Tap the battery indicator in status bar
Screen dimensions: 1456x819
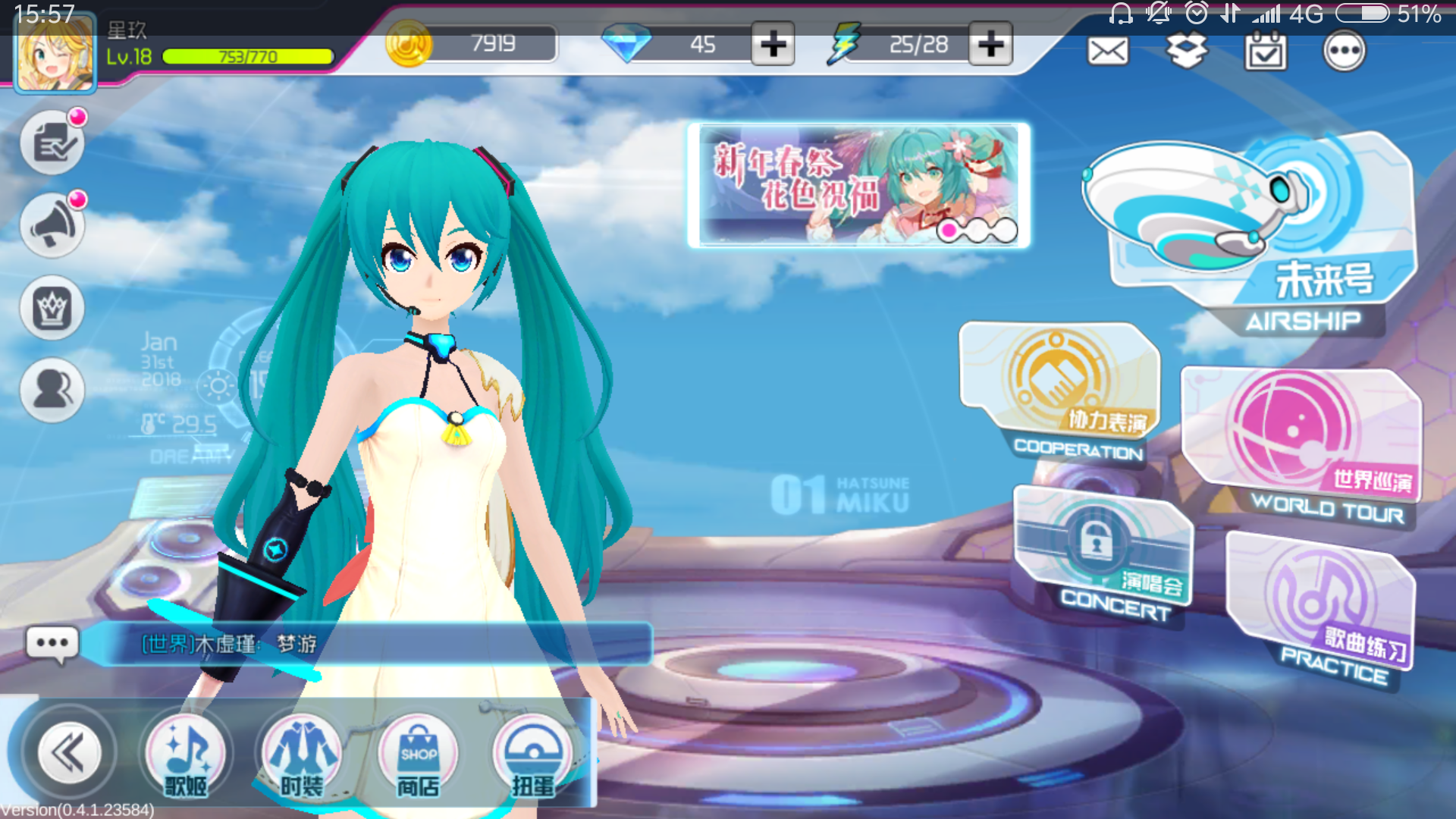pyautogui.click(x=1363, y=14)
